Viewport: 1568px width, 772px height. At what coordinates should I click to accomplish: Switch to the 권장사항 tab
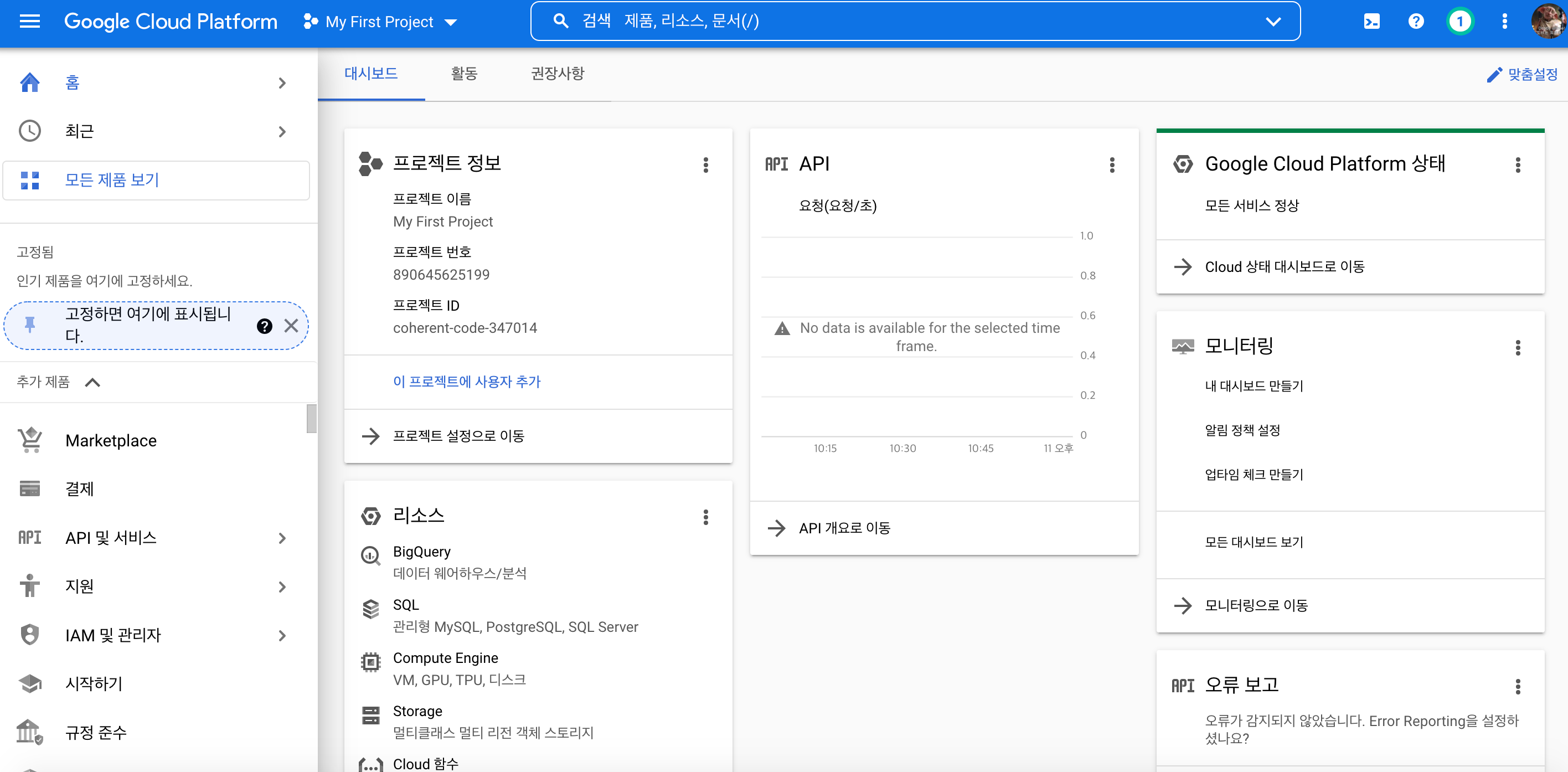(557, 74)
